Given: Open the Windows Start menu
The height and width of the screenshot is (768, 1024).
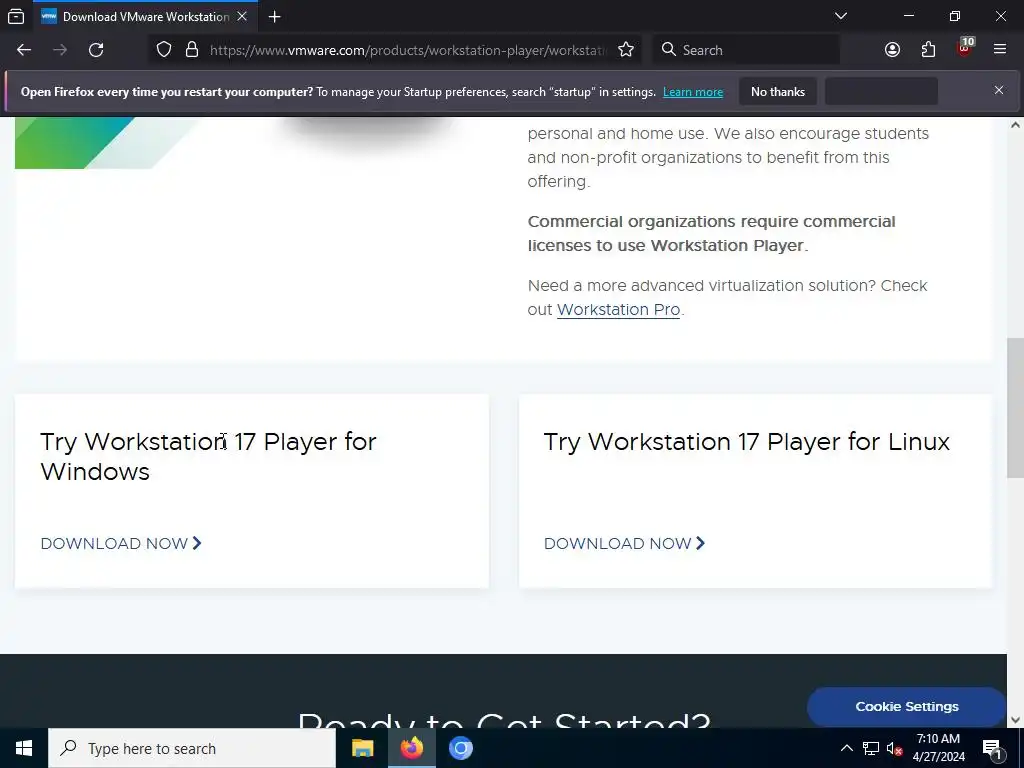Looking at the screenshot, I should [24, 748].
